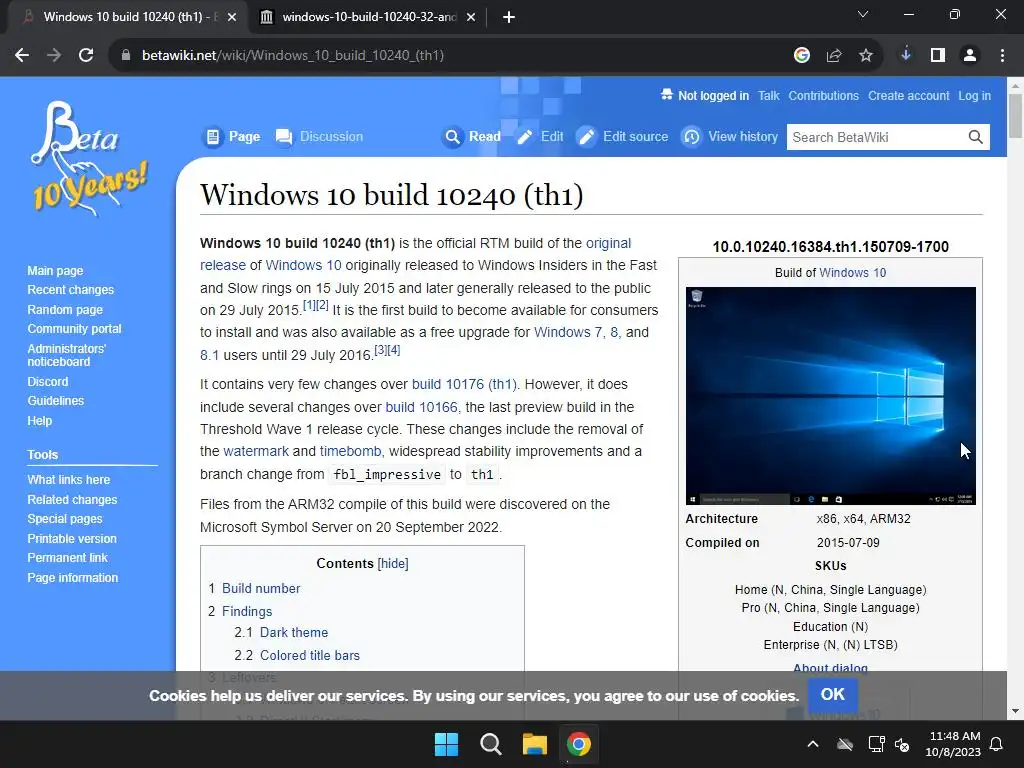This screenshot has width=1024, height=768.
Task: Click the Log in link
Action: [x=974, y=95]
